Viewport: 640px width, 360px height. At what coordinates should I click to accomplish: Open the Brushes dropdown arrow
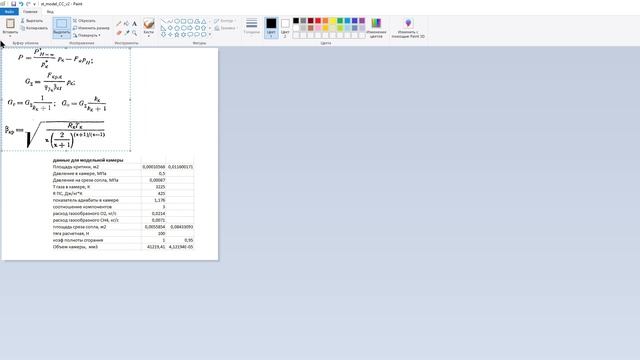[x=149, y=36]
